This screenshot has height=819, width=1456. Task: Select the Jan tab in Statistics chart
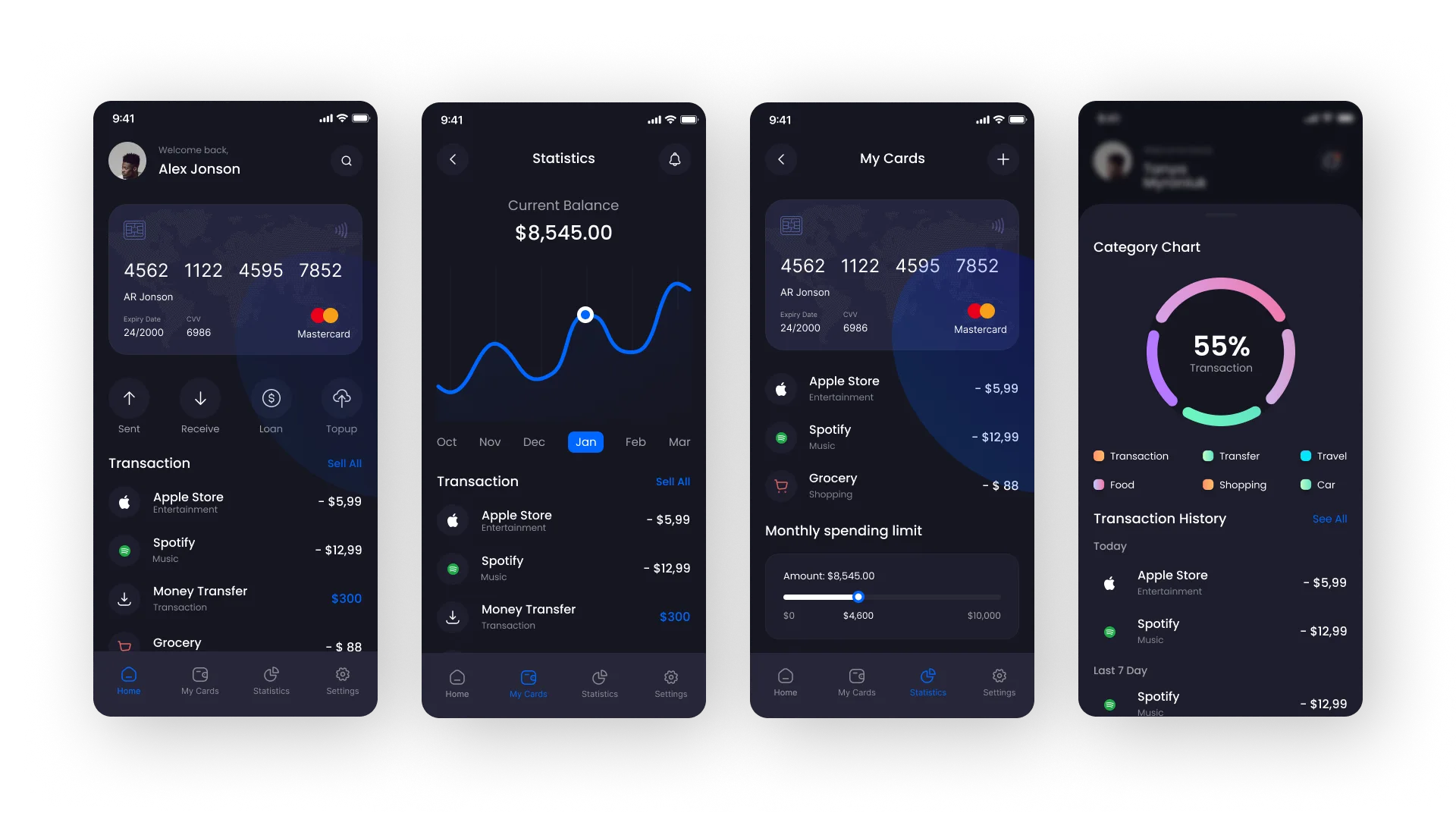point(586,441)
